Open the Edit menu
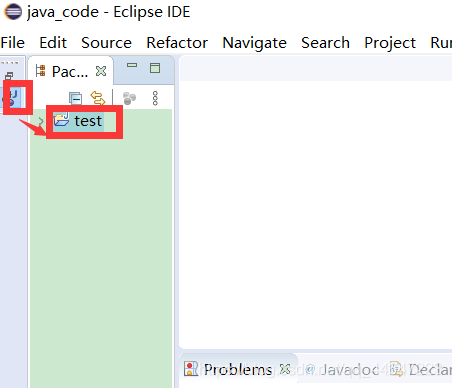The width and height of the screenshot is (452, 388). coord(53,43)
